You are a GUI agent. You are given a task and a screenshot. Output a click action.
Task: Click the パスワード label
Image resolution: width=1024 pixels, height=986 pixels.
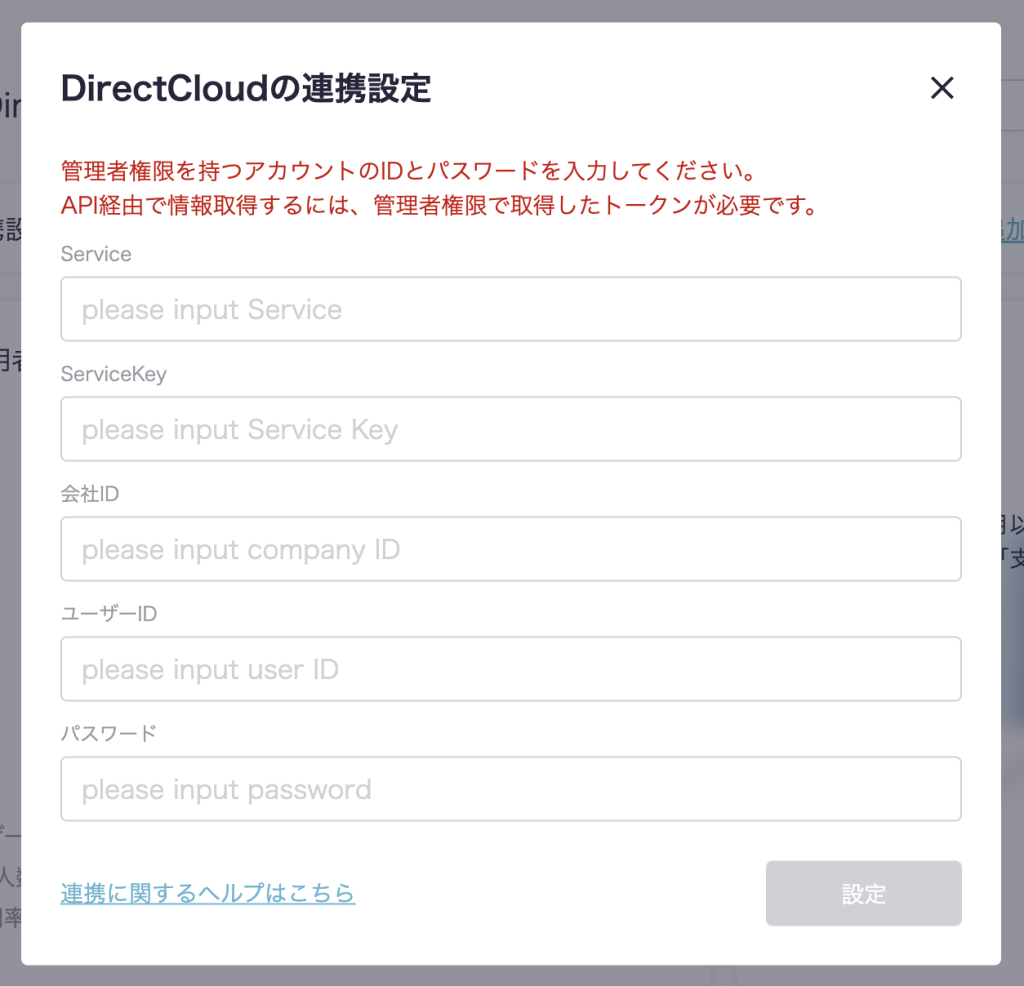click(x=109, y=733)
